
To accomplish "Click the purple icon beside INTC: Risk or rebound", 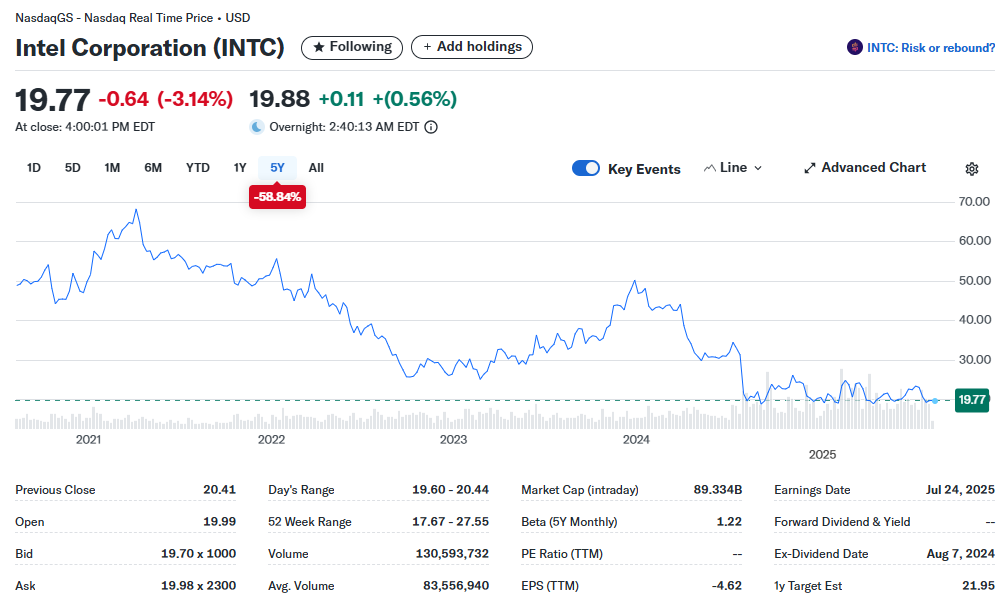I will pos(854,48).
